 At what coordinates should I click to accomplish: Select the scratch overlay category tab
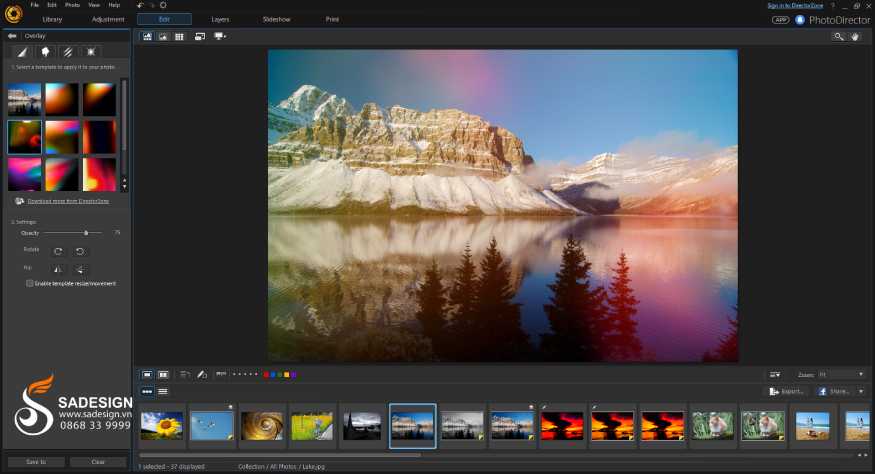pos(68,52)
